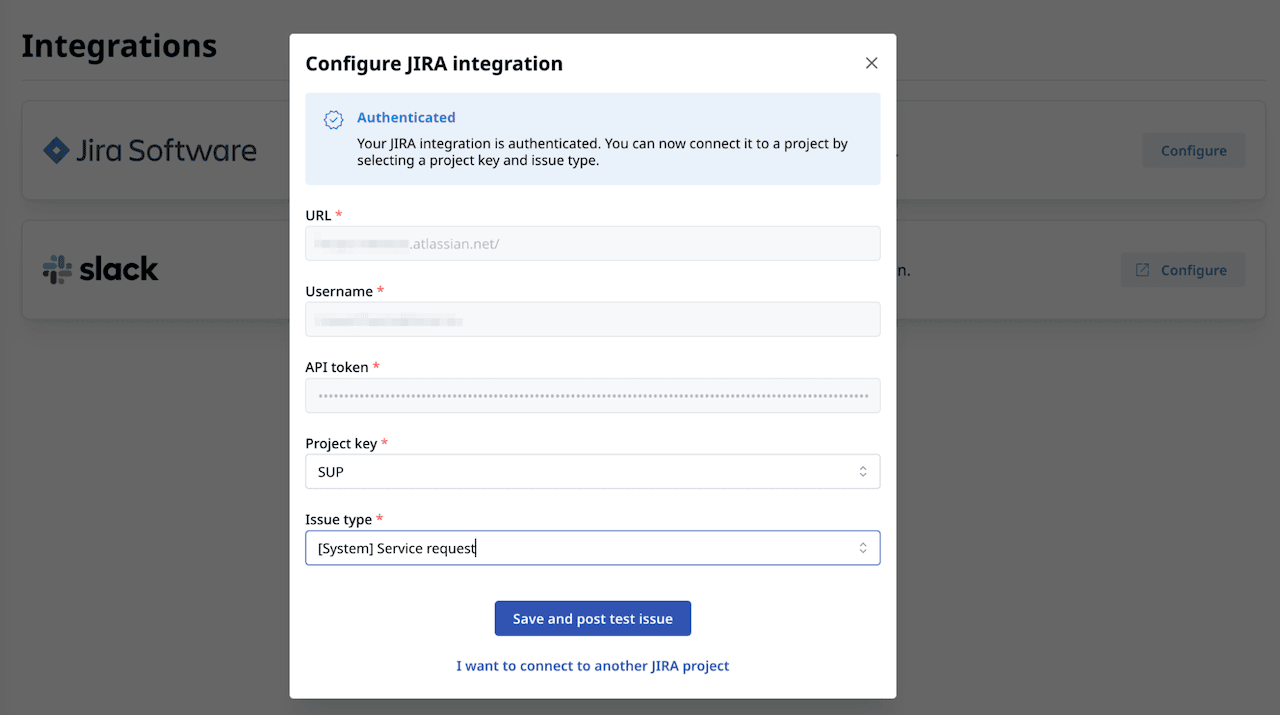Open the Project key dropdown showing SUP

tap(592, 471)
